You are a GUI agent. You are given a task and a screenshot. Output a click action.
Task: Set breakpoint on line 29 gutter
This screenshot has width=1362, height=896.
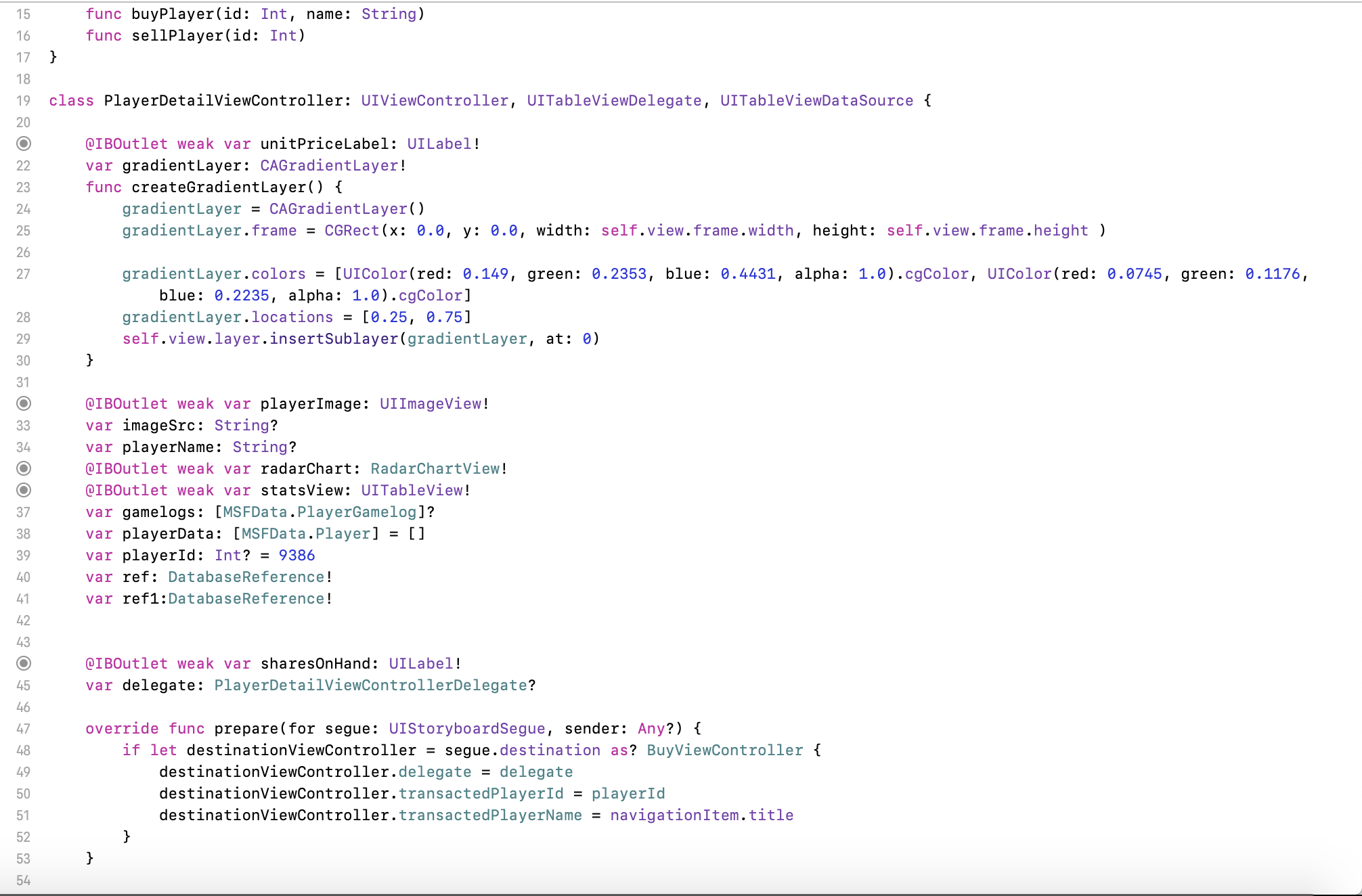click(x=24, y=339)
